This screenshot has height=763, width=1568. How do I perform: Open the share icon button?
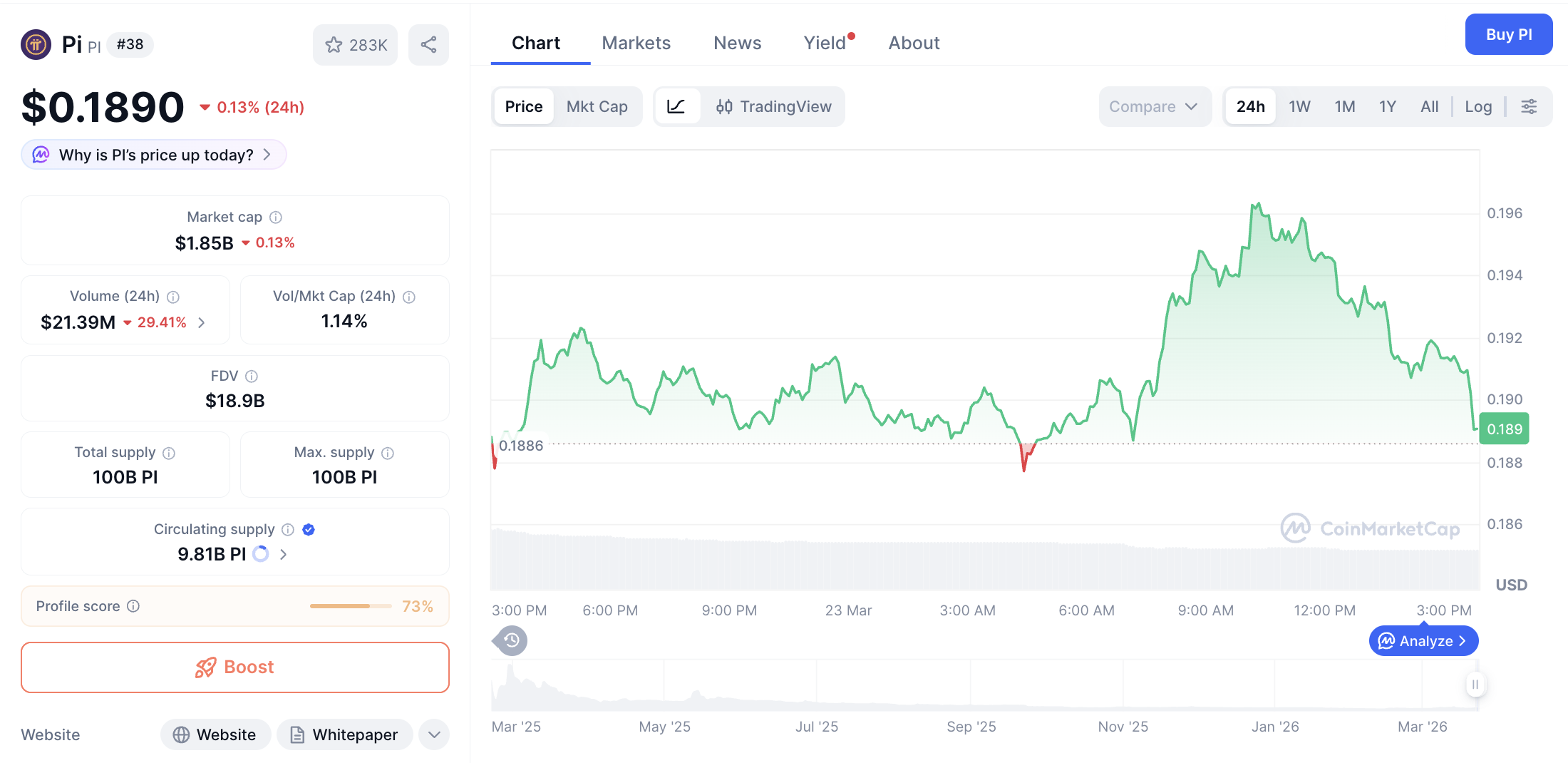coord(428,45)
